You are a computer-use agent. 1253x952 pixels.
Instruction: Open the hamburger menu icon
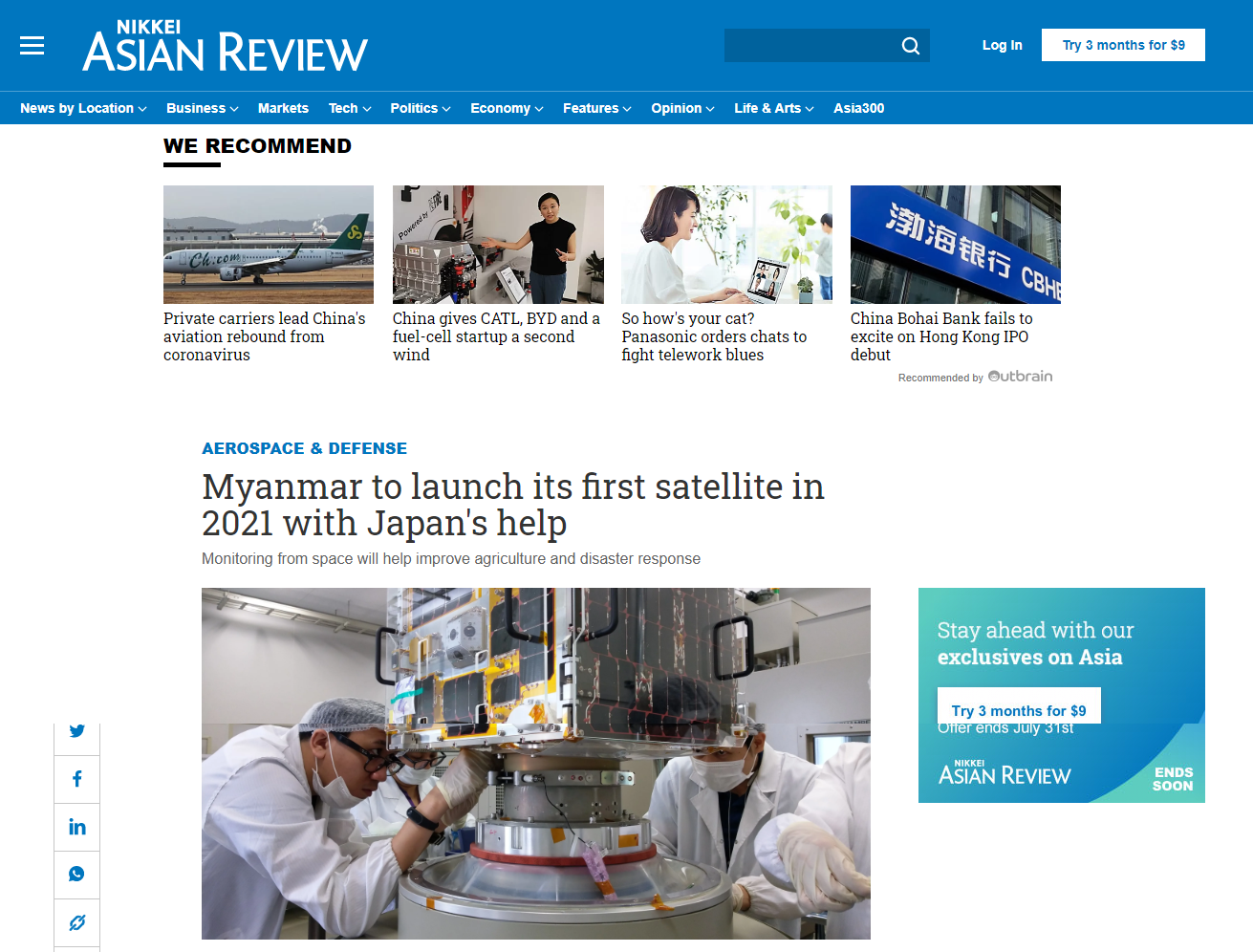[32, 45]
